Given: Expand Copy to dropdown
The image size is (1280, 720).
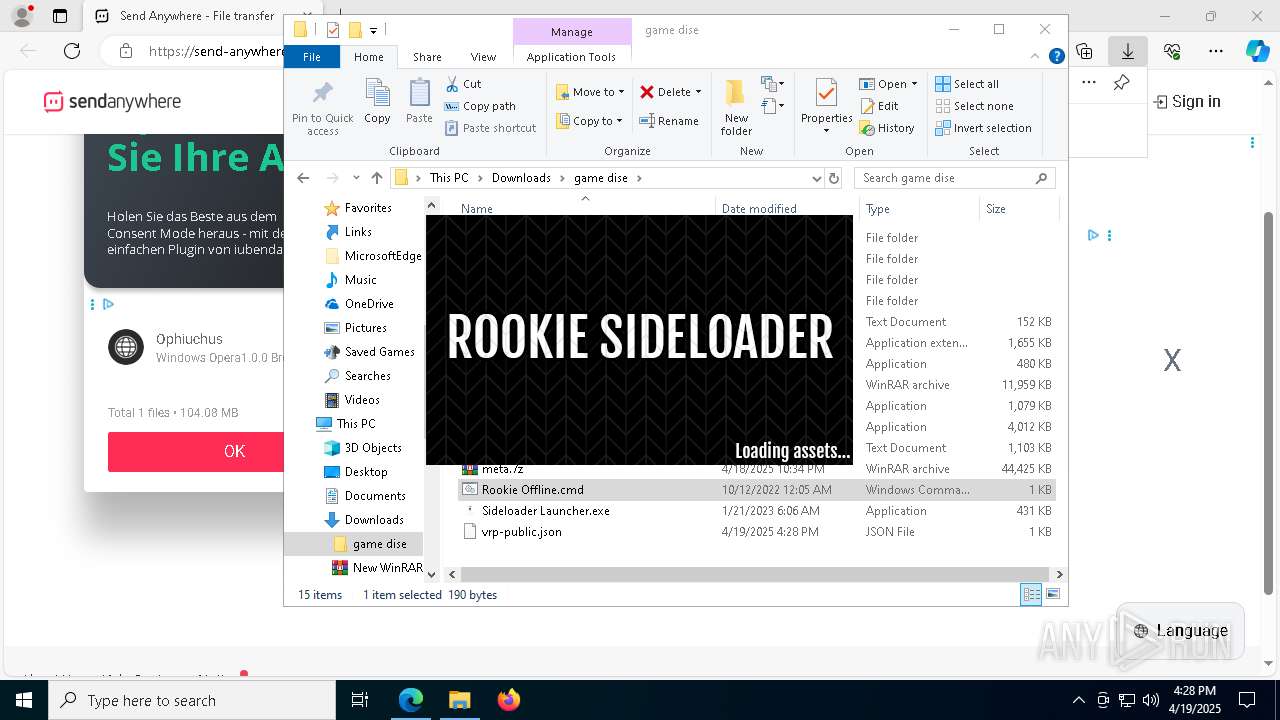Looking at the screenshot, I should click(619, 121).
